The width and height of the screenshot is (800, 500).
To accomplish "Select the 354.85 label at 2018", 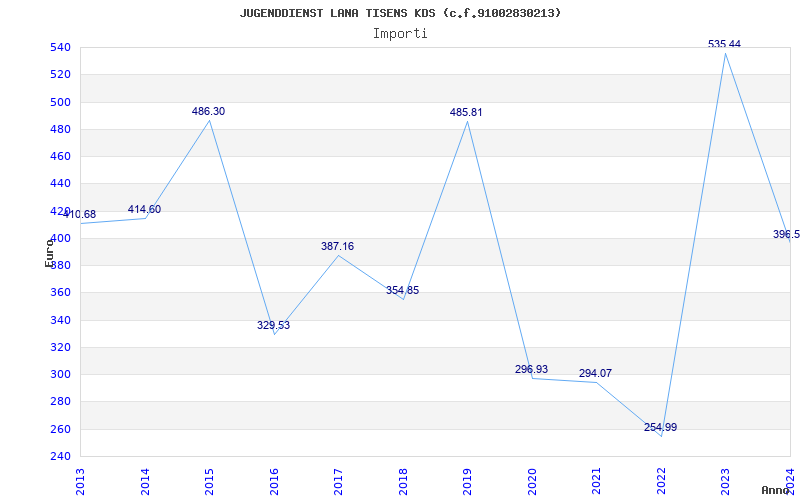I will click(403, 290).
